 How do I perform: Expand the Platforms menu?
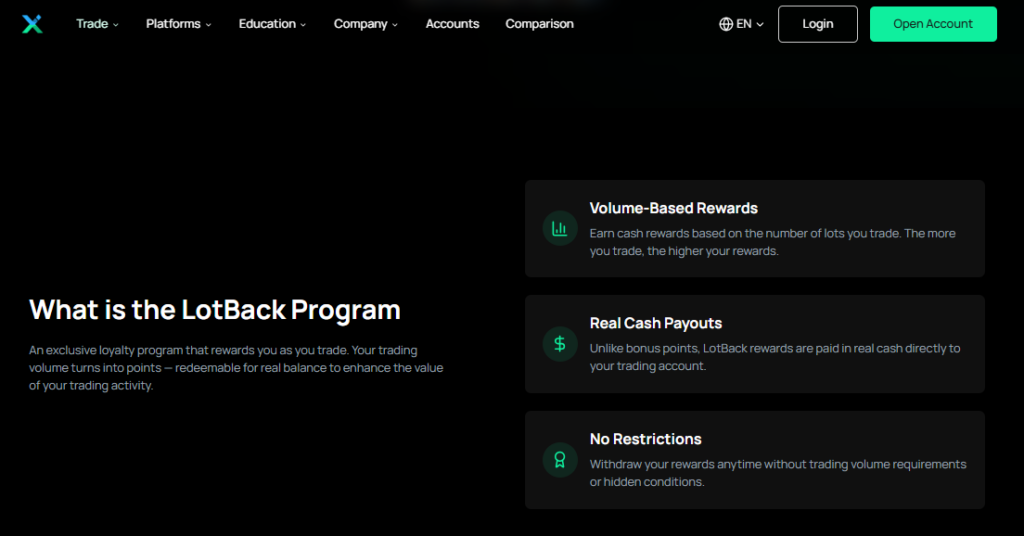[178, 24]
